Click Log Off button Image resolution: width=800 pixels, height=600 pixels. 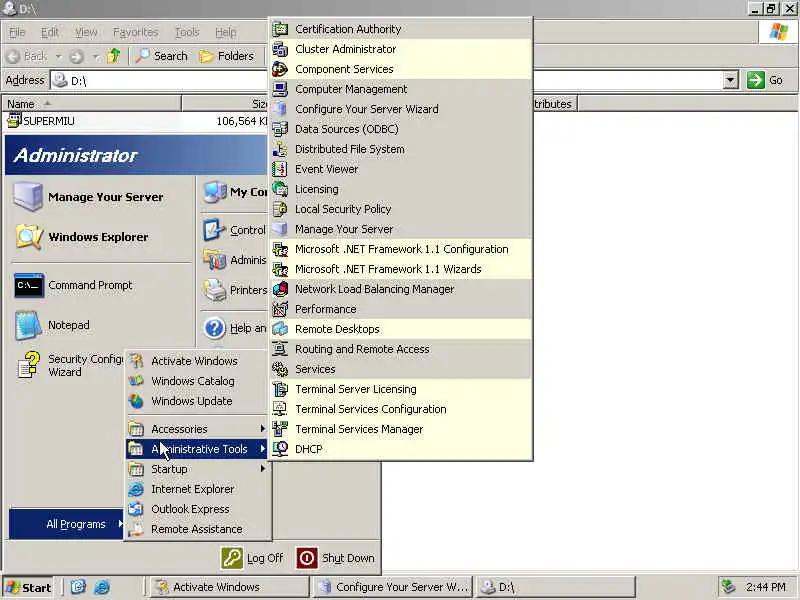pos(252,558)
